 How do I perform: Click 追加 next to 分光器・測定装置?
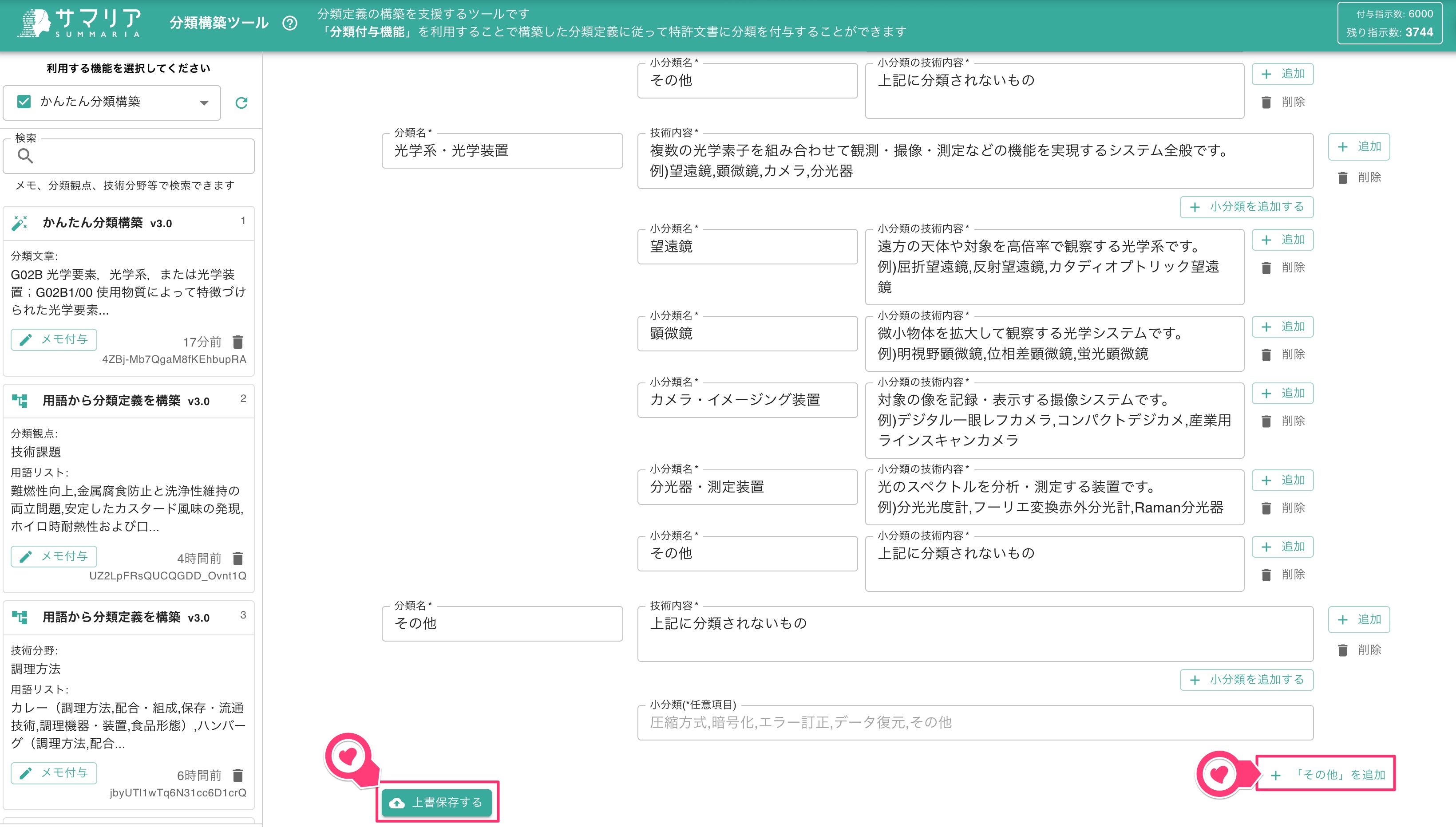click(1283, 480)
